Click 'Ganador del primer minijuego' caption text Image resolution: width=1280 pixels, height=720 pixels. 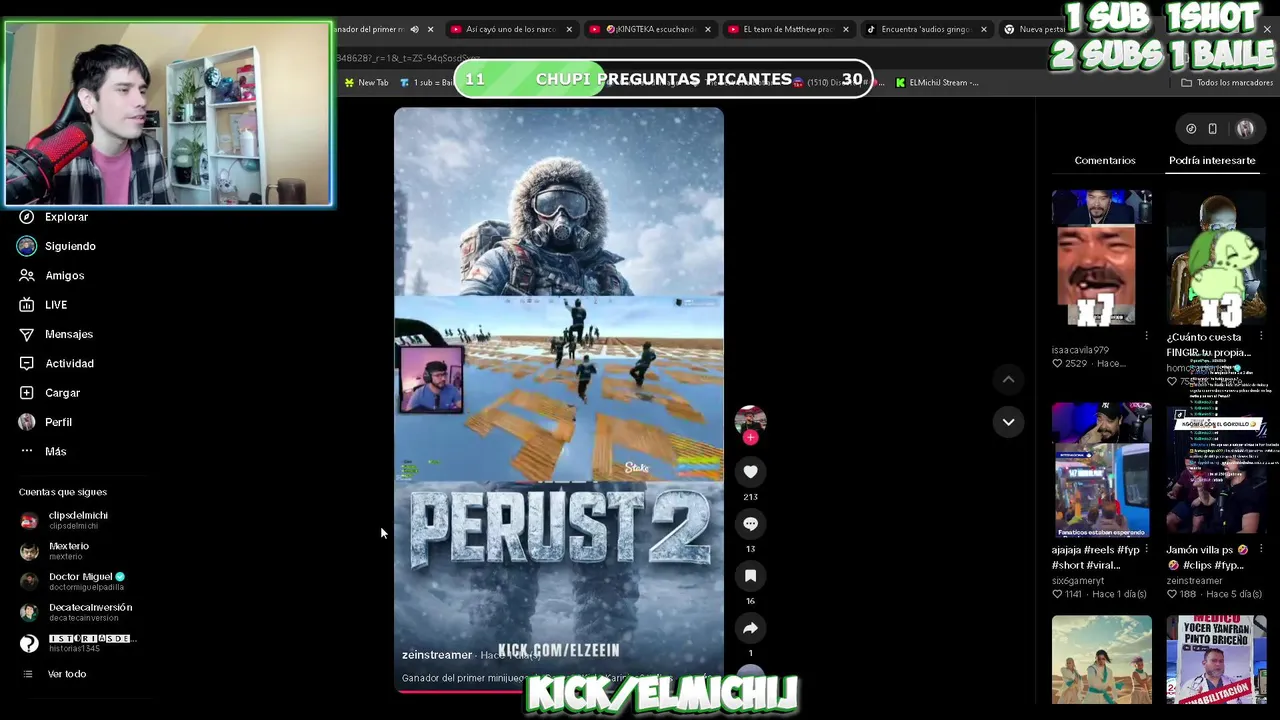(464, 678)
